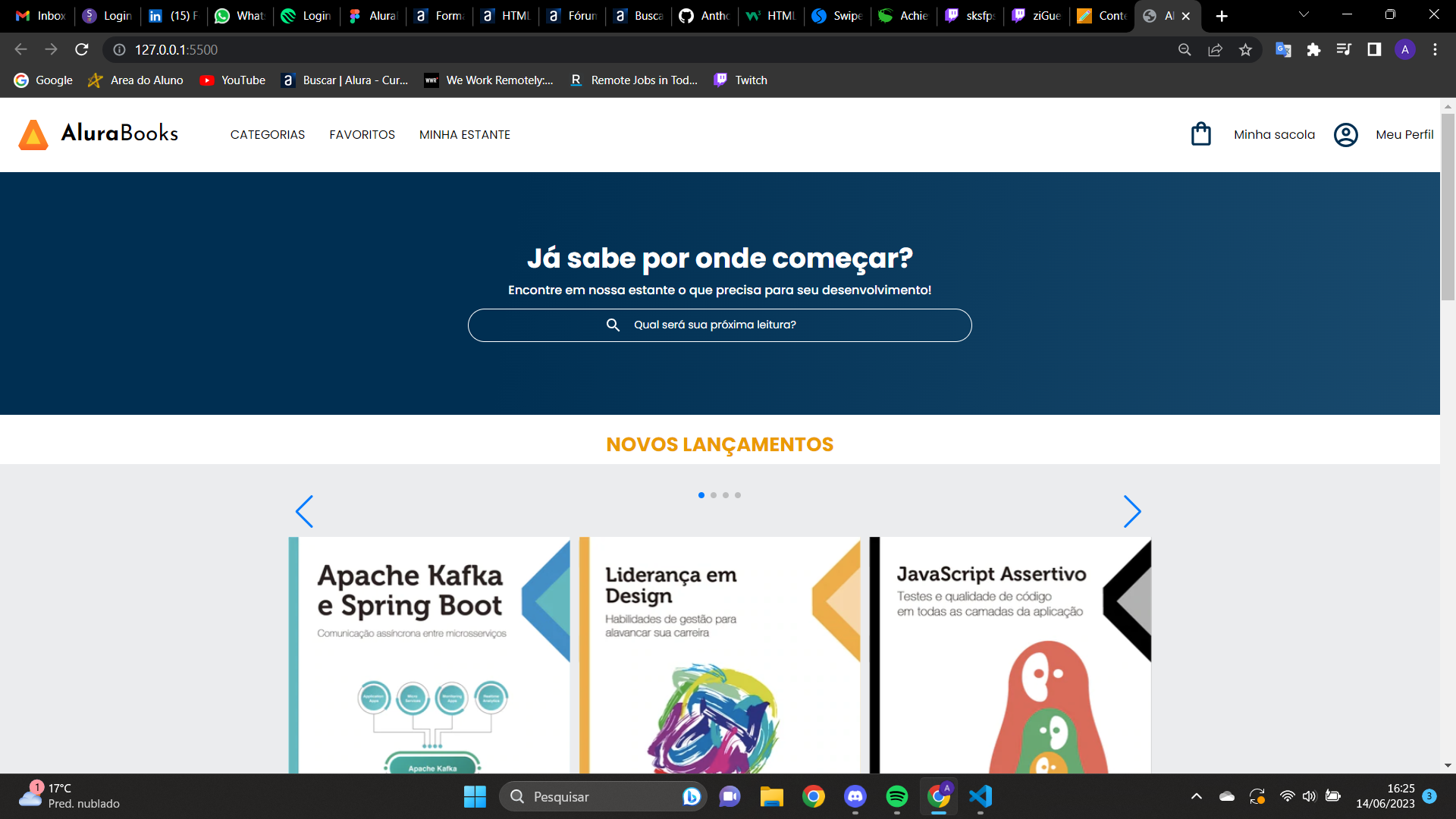
Task: Open JavaScript Assertivo book cover
Action: pos(1010,655)
